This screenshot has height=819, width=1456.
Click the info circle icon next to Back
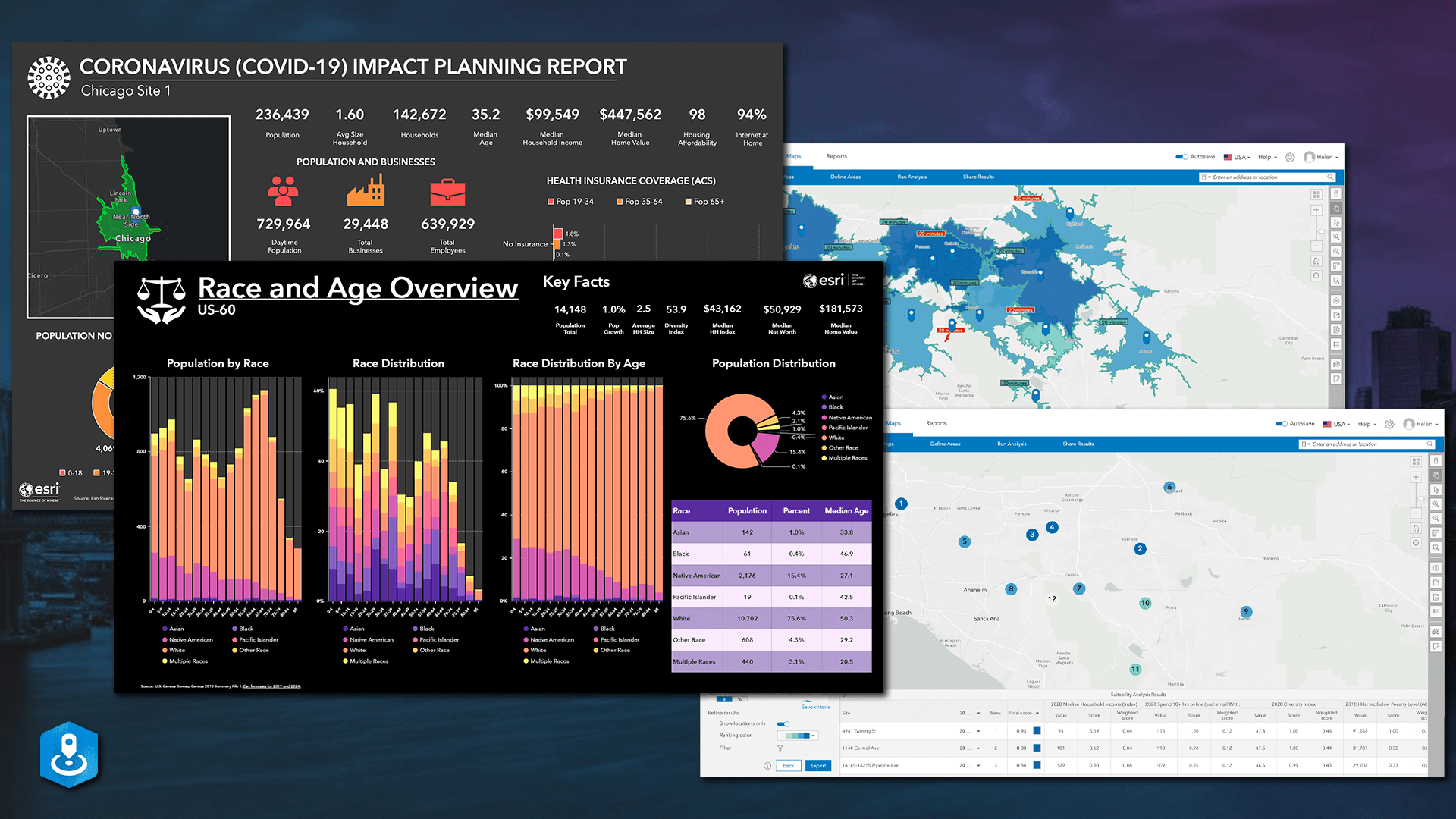tap(767, 766)
